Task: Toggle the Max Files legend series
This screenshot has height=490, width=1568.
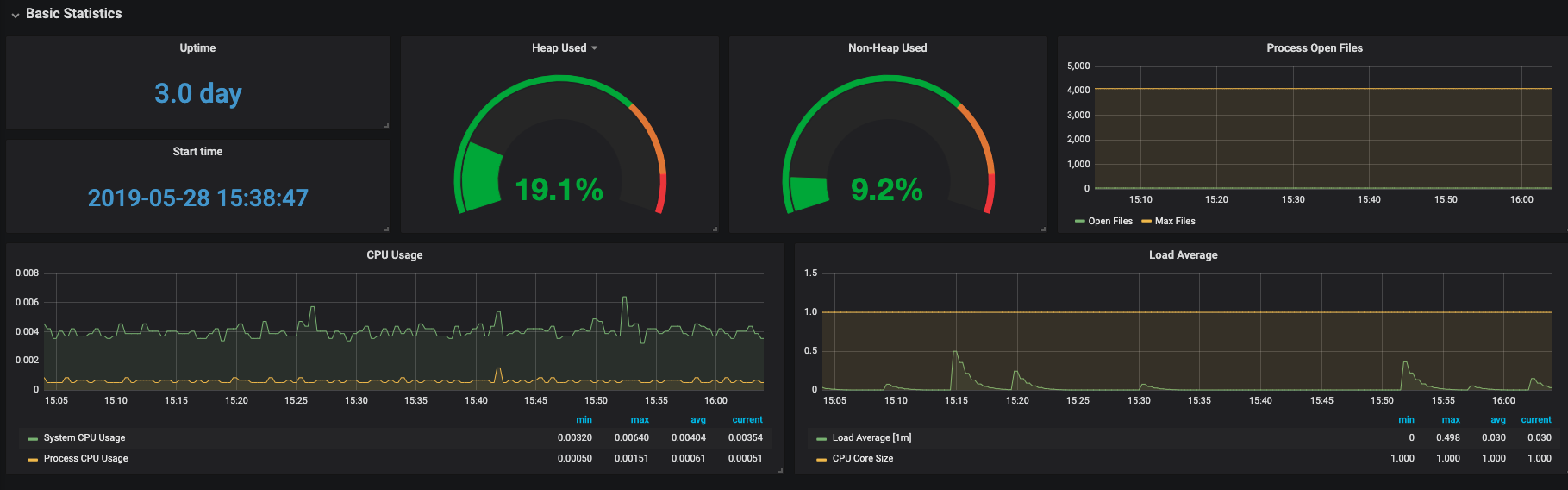Action: point(1175,222)
